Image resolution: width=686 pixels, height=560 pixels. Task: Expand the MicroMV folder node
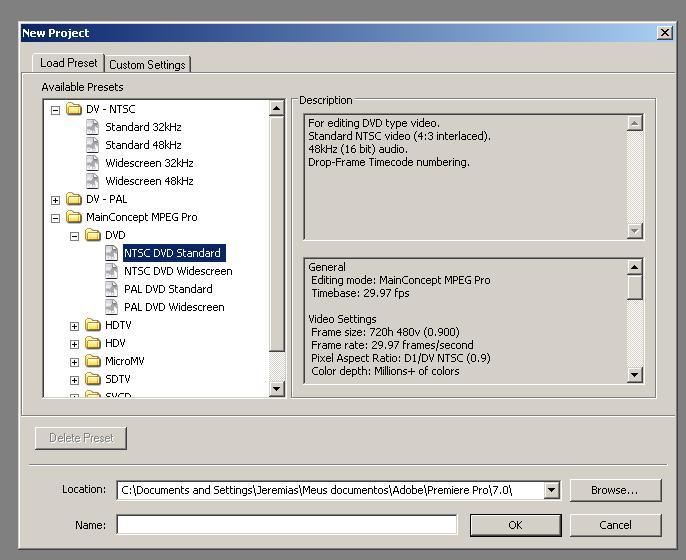74,362
